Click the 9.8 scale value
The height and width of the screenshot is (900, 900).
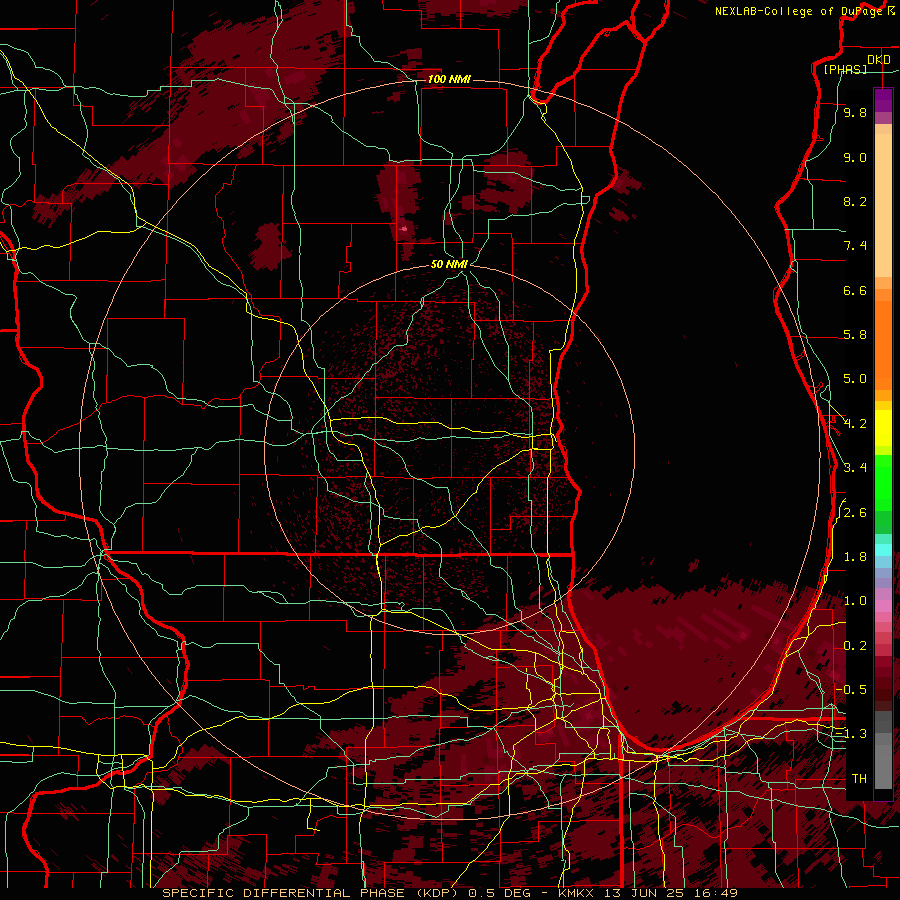[855, 112]
